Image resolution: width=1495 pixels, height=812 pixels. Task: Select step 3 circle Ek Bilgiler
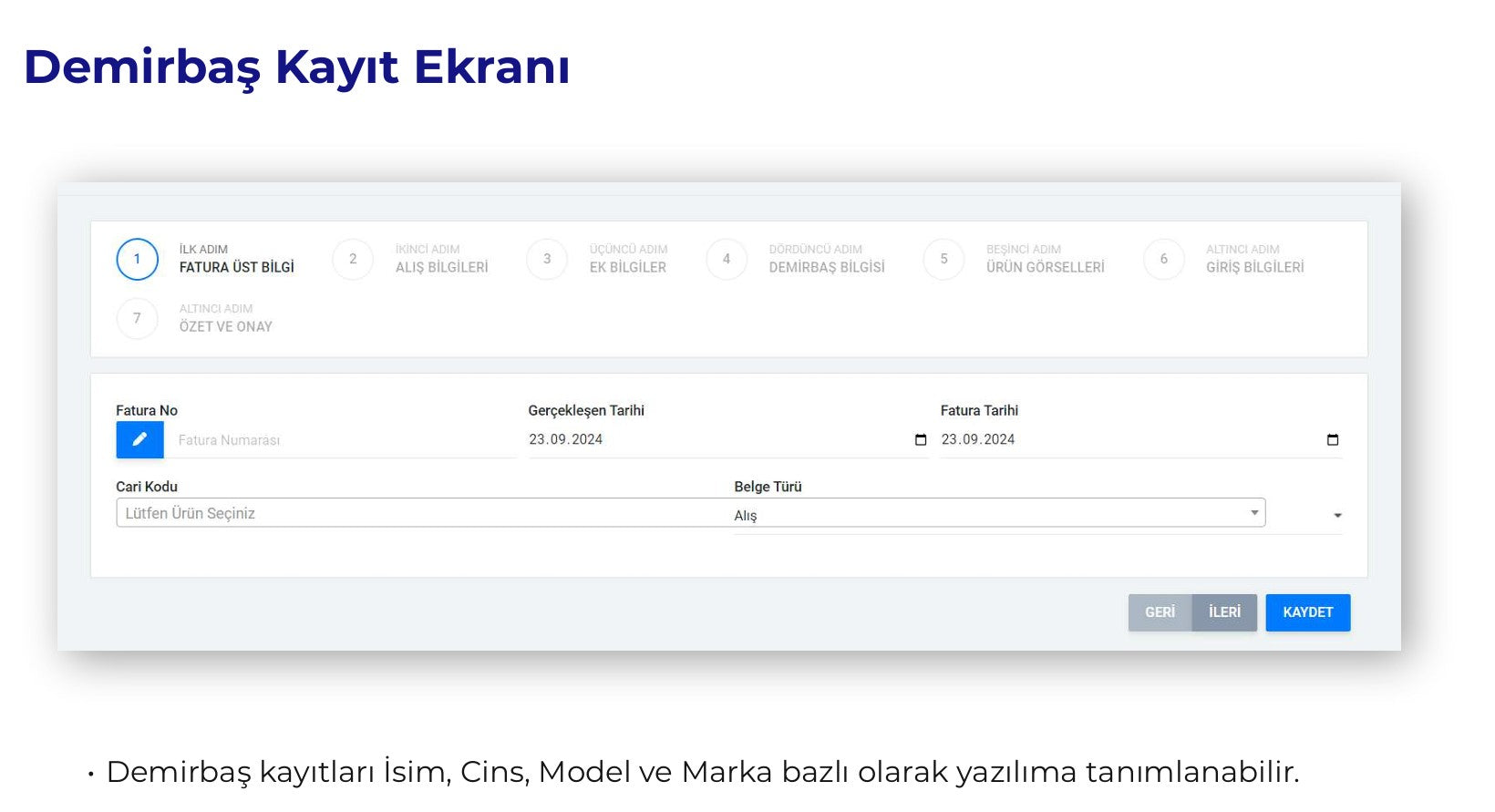(547, 259)
